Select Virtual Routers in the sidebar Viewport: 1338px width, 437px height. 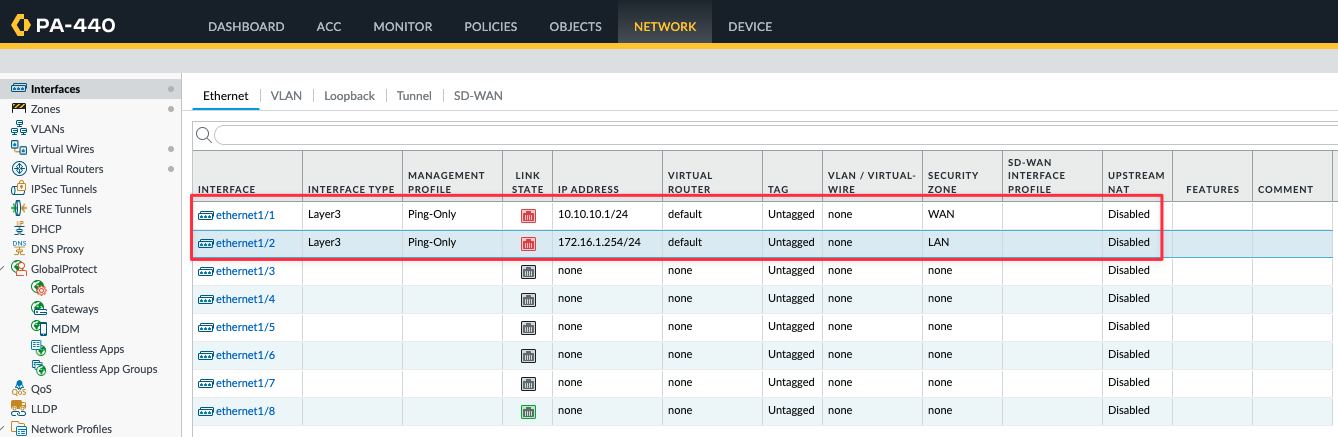(67, 169)
